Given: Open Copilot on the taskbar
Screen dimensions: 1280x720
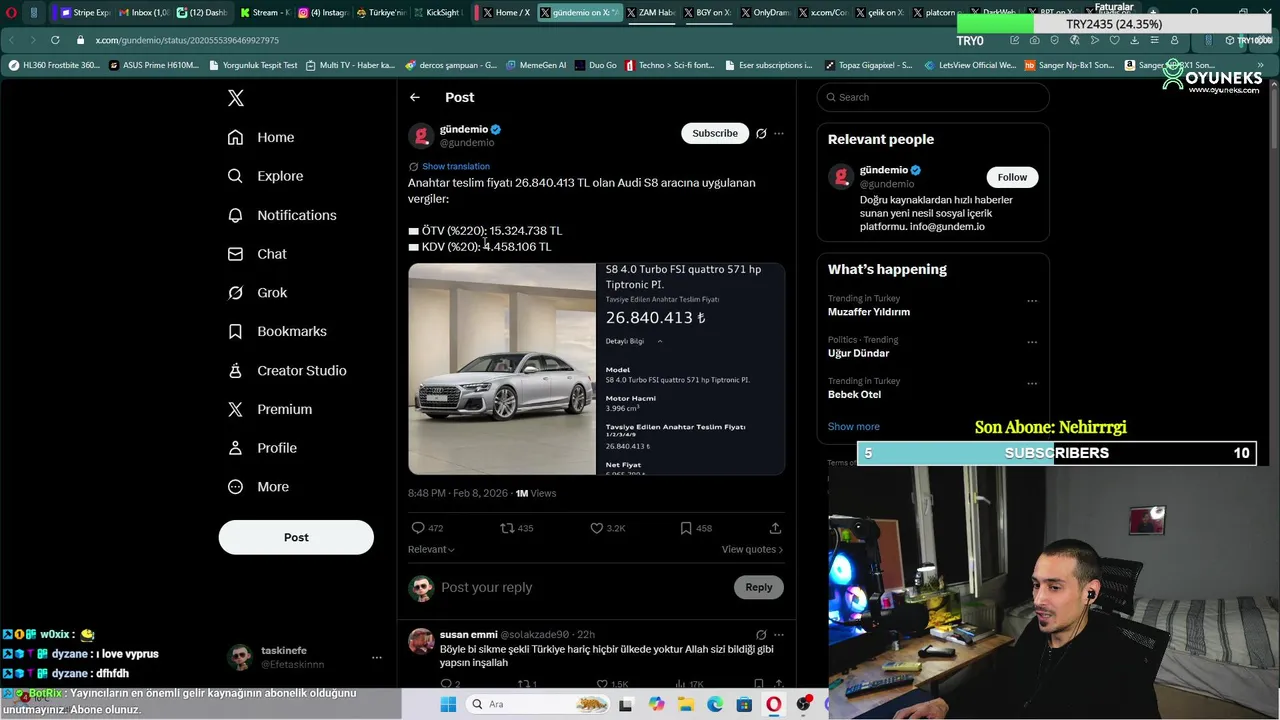Looking at the screenshot, I should [x=656, y=704].
